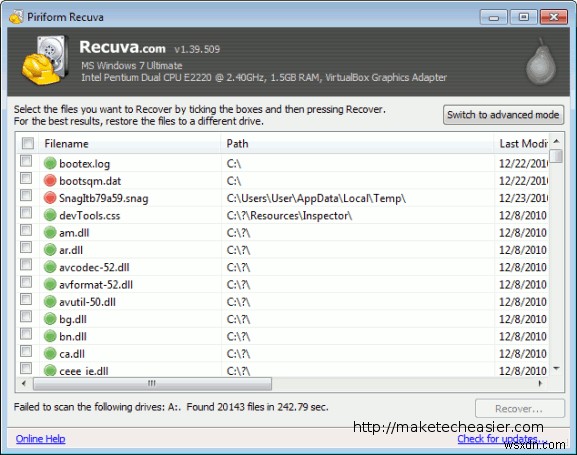Click the green status dot beside avformat-52.dll
This screenshot has height=455, width=577.
pyautogui.click(x=50, y=284)
